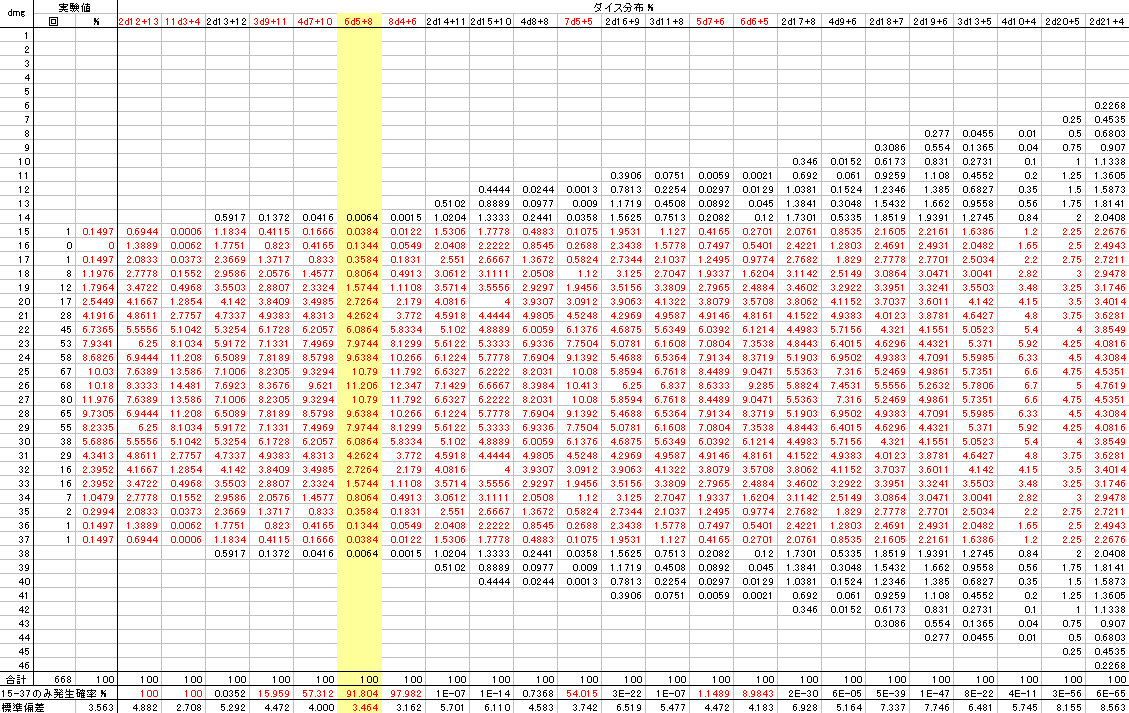Select header cell 4d9+6
Screen dimensions: 1129x713
coord(842,22)
